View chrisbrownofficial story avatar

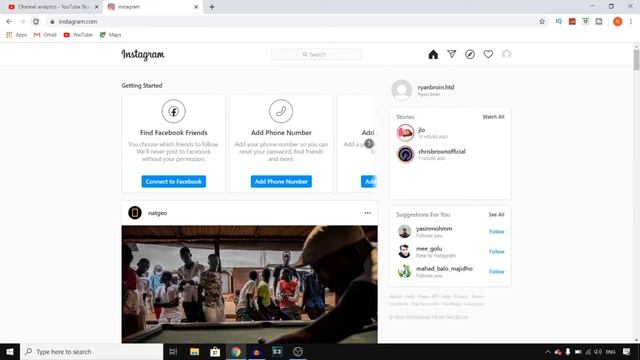pos(405,154)
